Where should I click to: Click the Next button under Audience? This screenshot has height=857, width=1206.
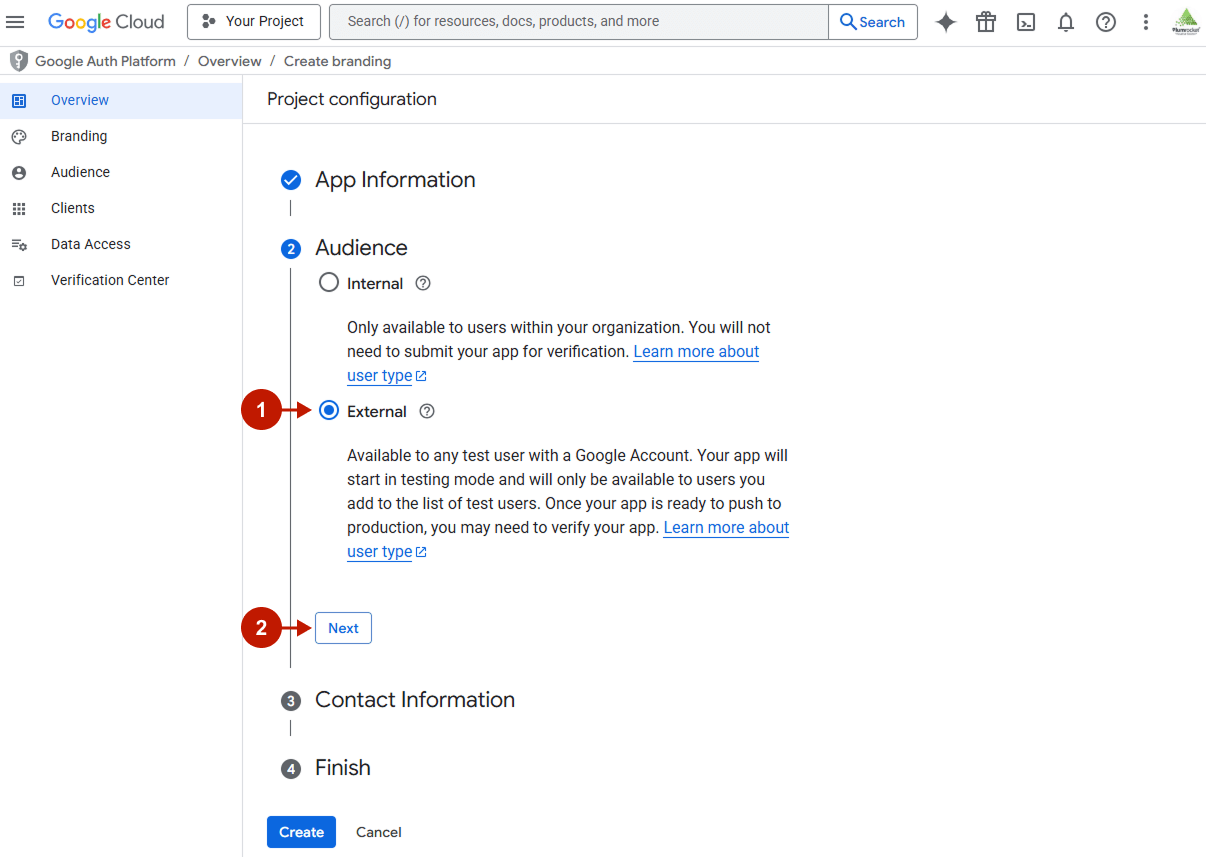[x=343, y=627]
